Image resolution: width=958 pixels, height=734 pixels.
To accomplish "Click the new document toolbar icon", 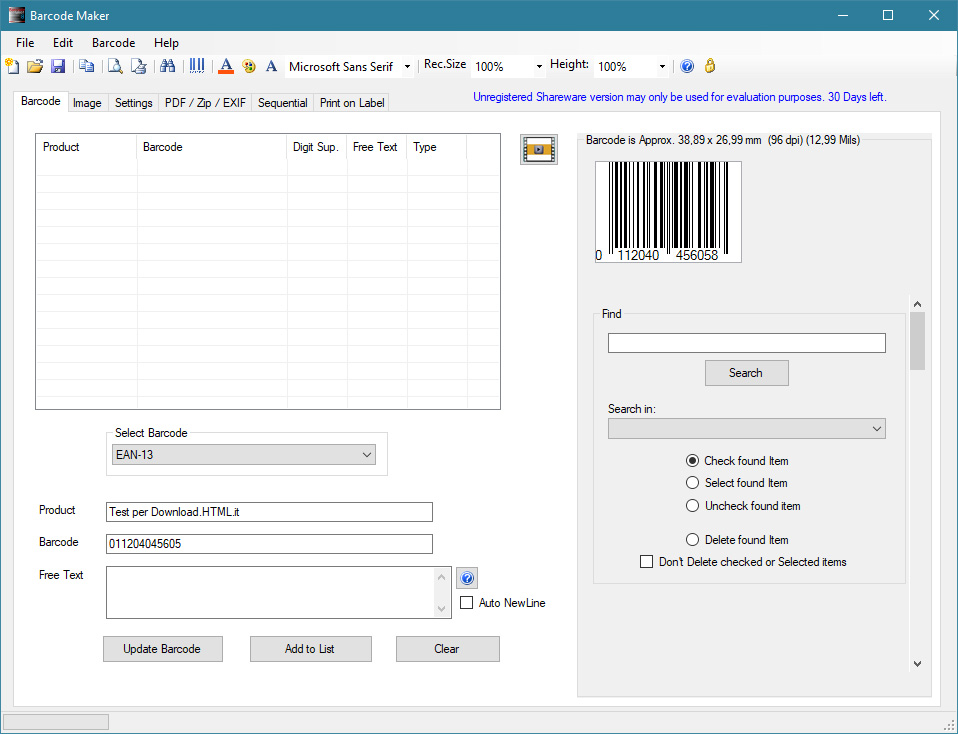I will coord(12,67).
